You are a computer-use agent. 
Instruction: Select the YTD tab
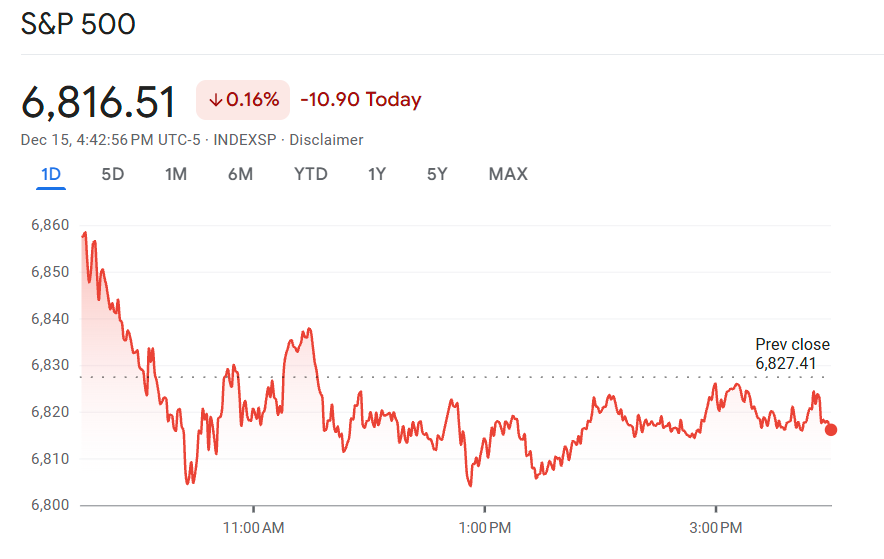tap(311, 175)
